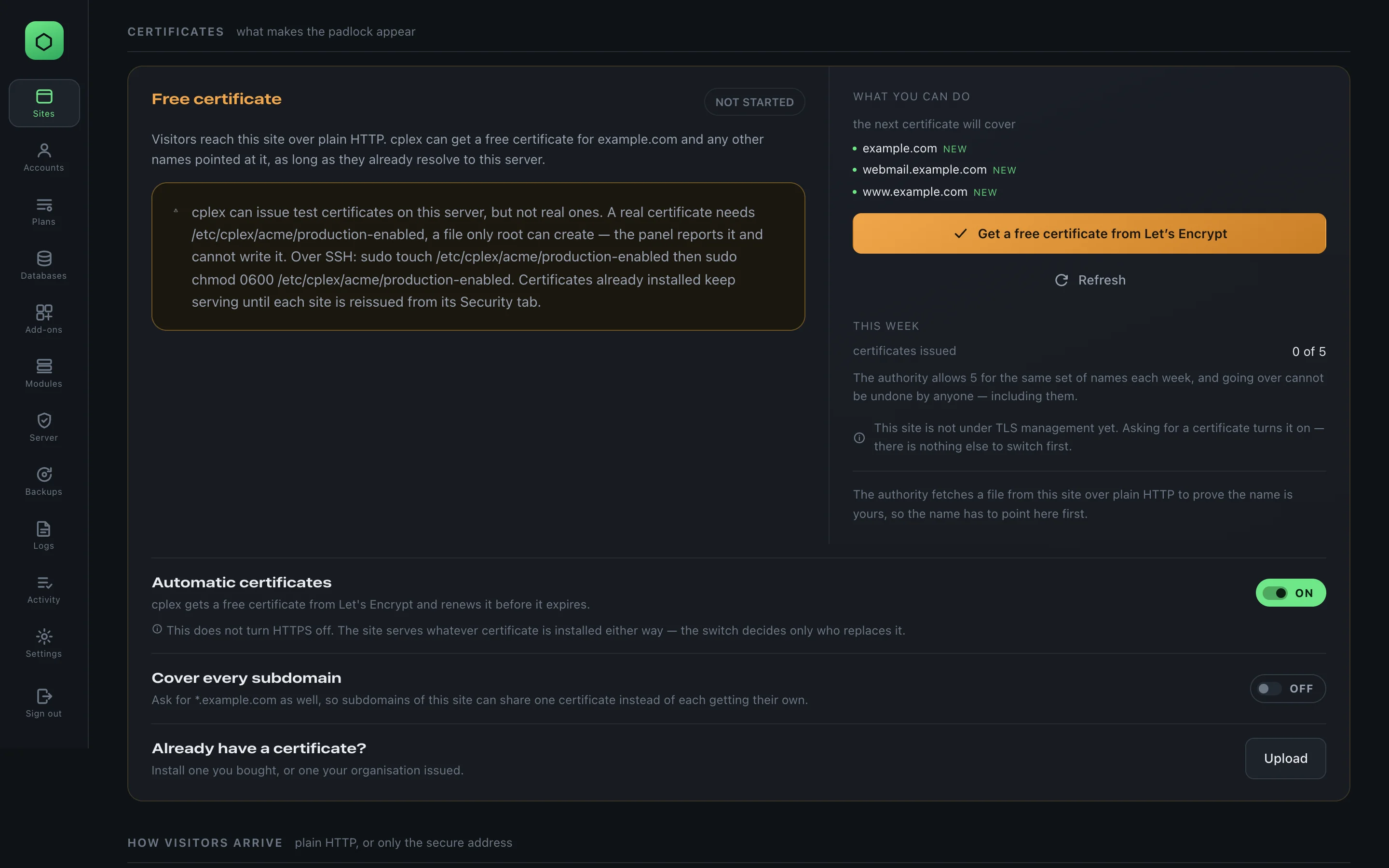Go to Backups in sidebar
The width and height of the screenshot is (1389, 868).
click(x=44, y=481)
